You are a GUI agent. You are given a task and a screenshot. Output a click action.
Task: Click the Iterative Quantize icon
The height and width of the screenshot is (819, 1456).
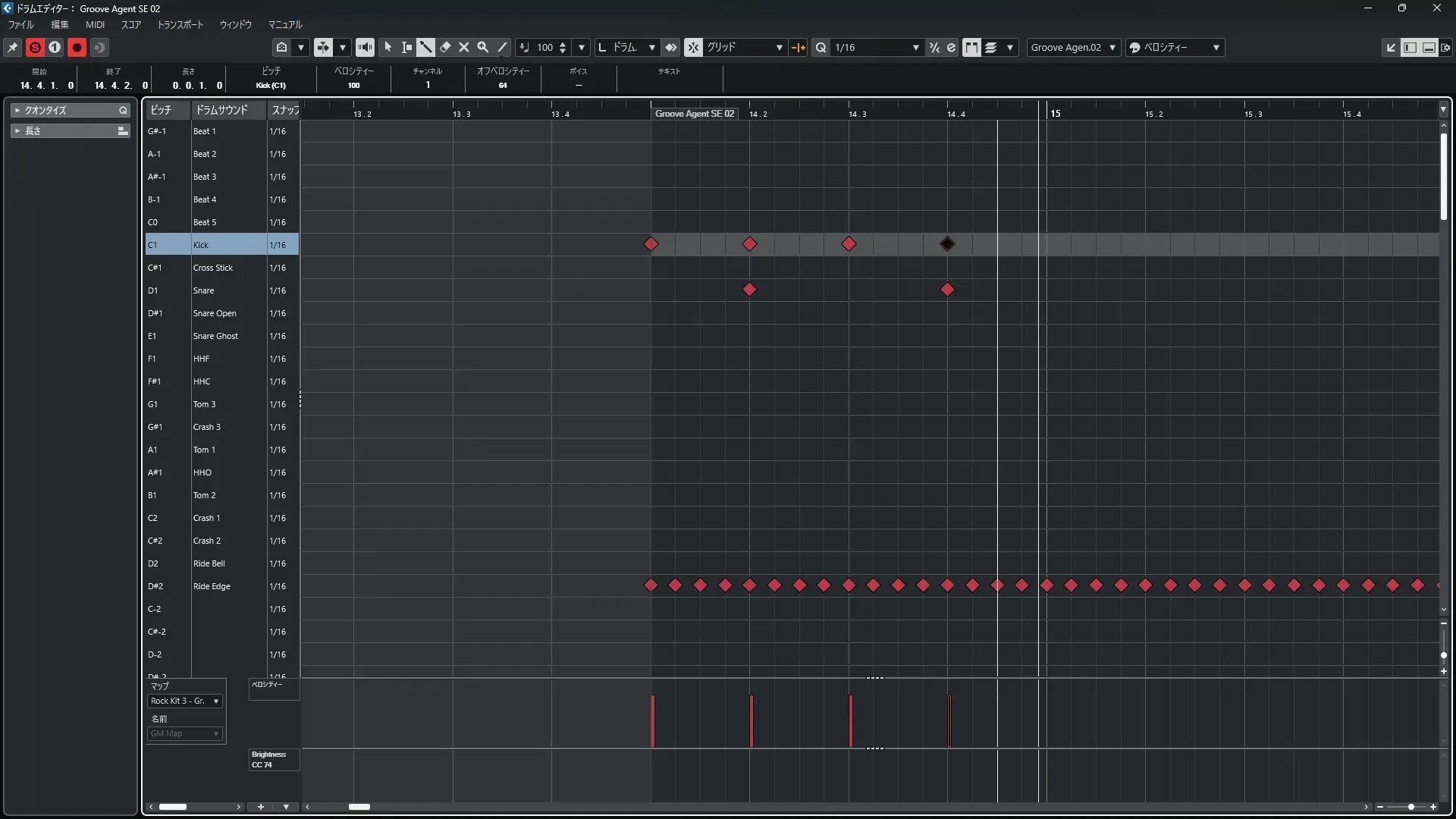[934, 47]
